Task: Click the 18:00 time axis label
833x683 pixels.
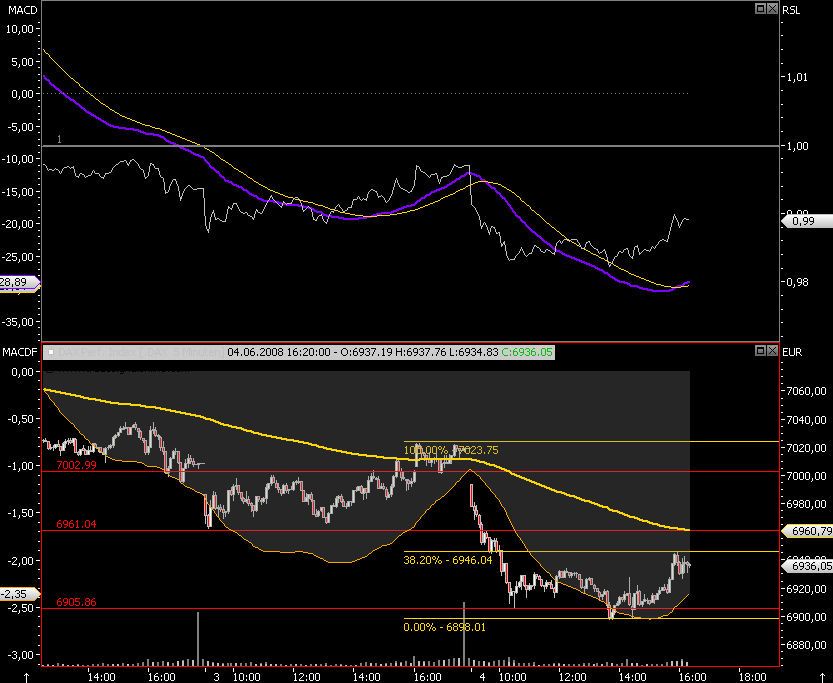Action: pos(753,677)
